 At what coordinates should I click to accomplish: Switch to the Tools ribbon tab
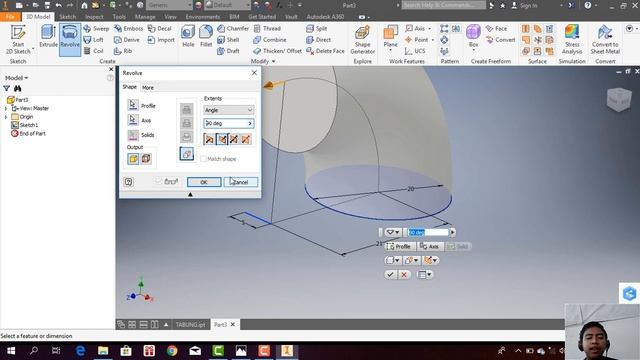119,17
